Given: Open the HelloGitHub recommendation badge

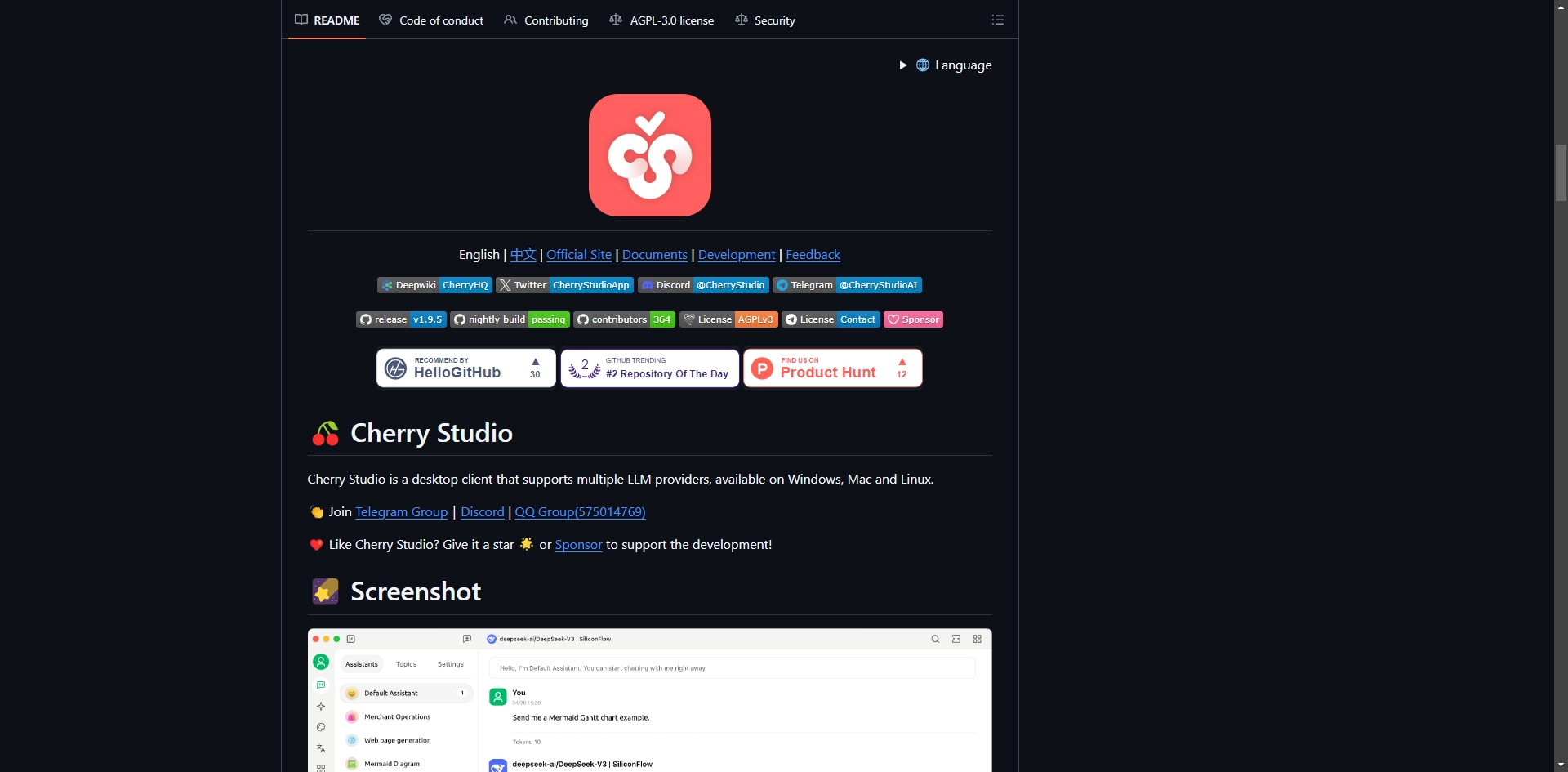Looking at the screenshot, I should pyautogui.click(x=466, y=368).
